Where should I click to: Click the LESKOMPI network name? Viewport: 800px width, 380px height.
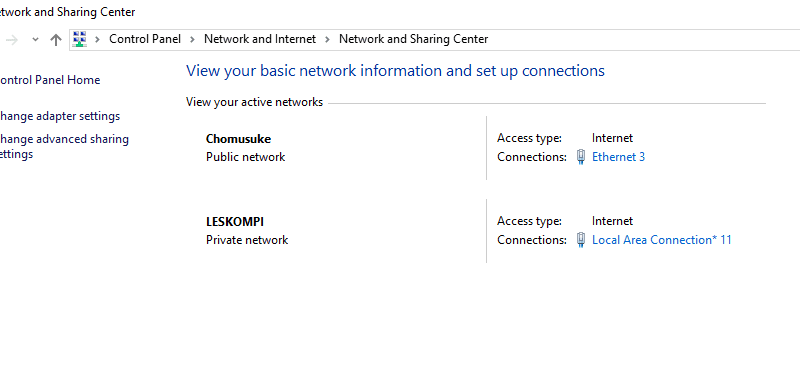pyautogui.click(x=235, y=222)
